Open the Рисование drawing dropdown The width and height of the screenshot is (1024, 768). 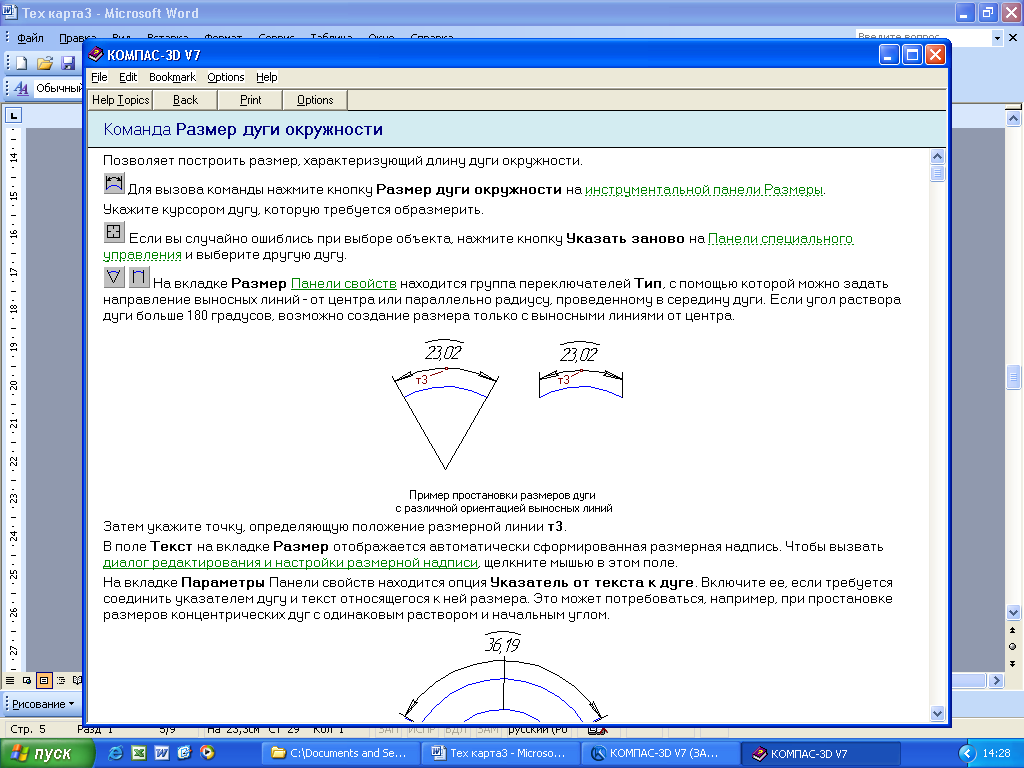pyautogui.click(x=43, y=704)
